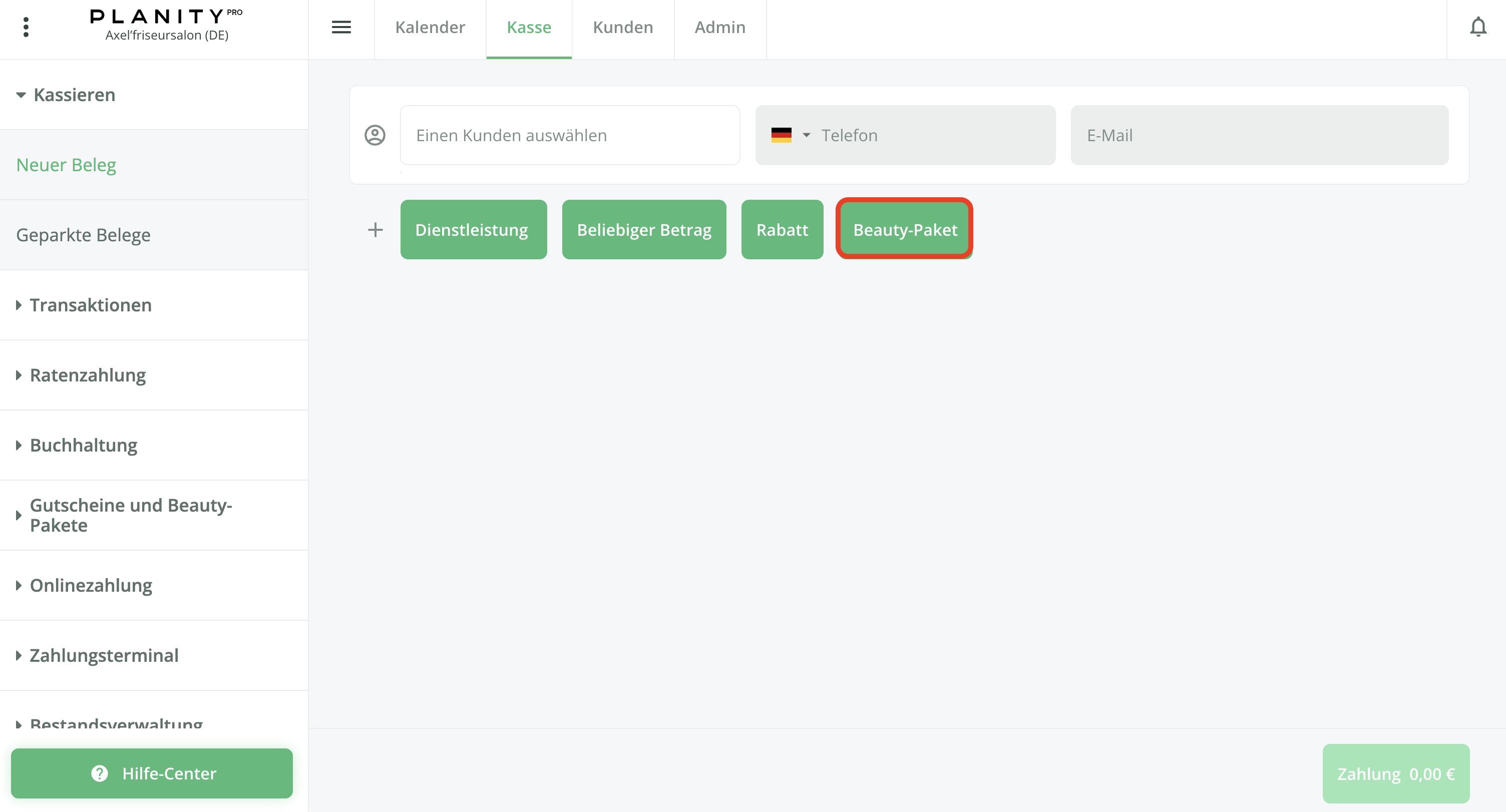Switch to the Admin tab

[x=719, y=27]
